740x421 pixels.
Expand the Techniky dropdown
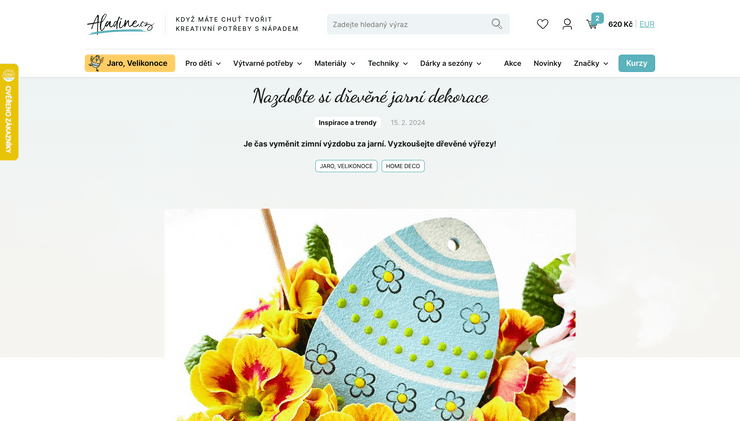pos(387,63)
